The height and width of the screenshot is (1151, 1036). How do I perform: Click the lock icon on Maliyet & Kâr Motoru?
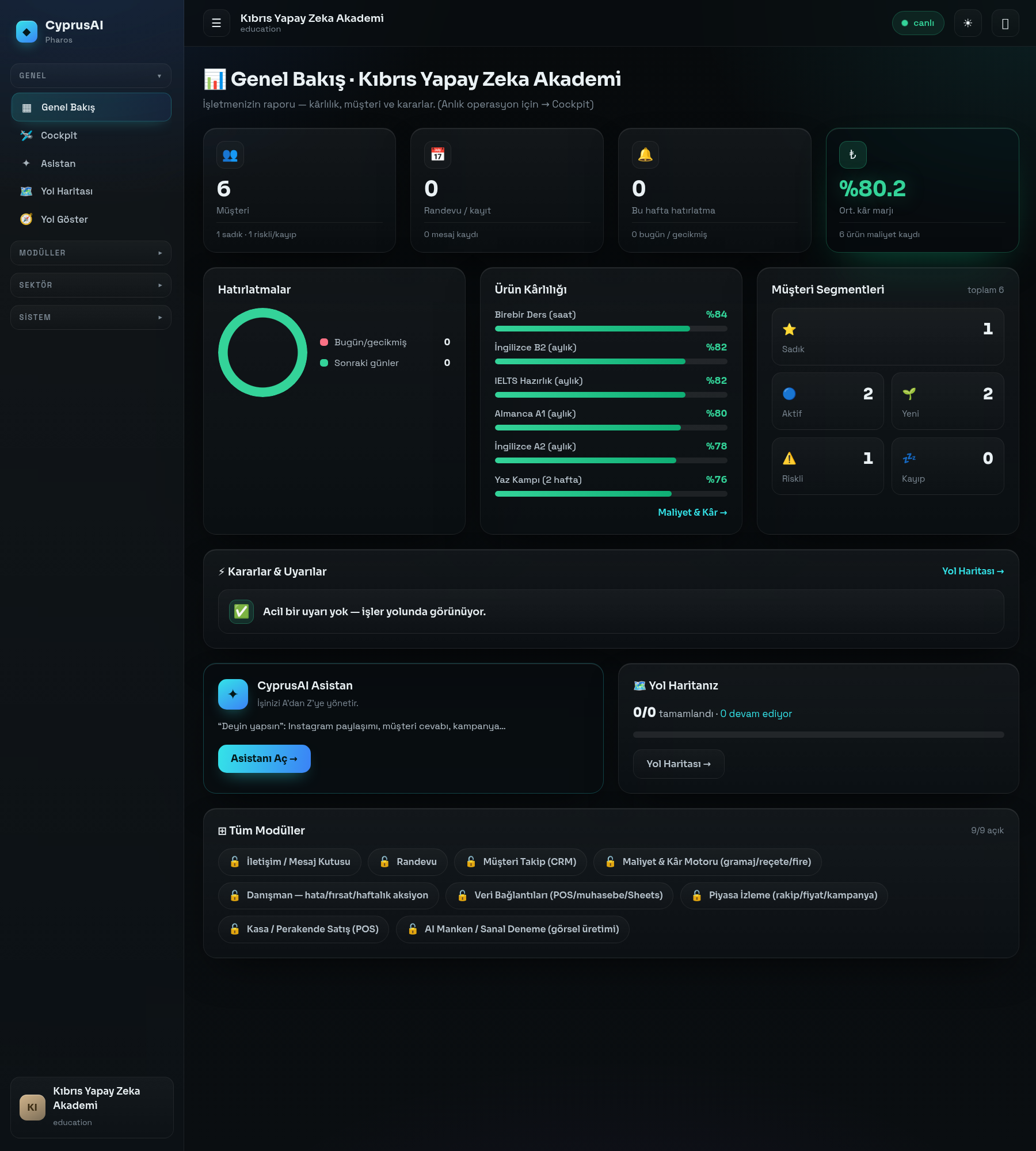point(610,862)
